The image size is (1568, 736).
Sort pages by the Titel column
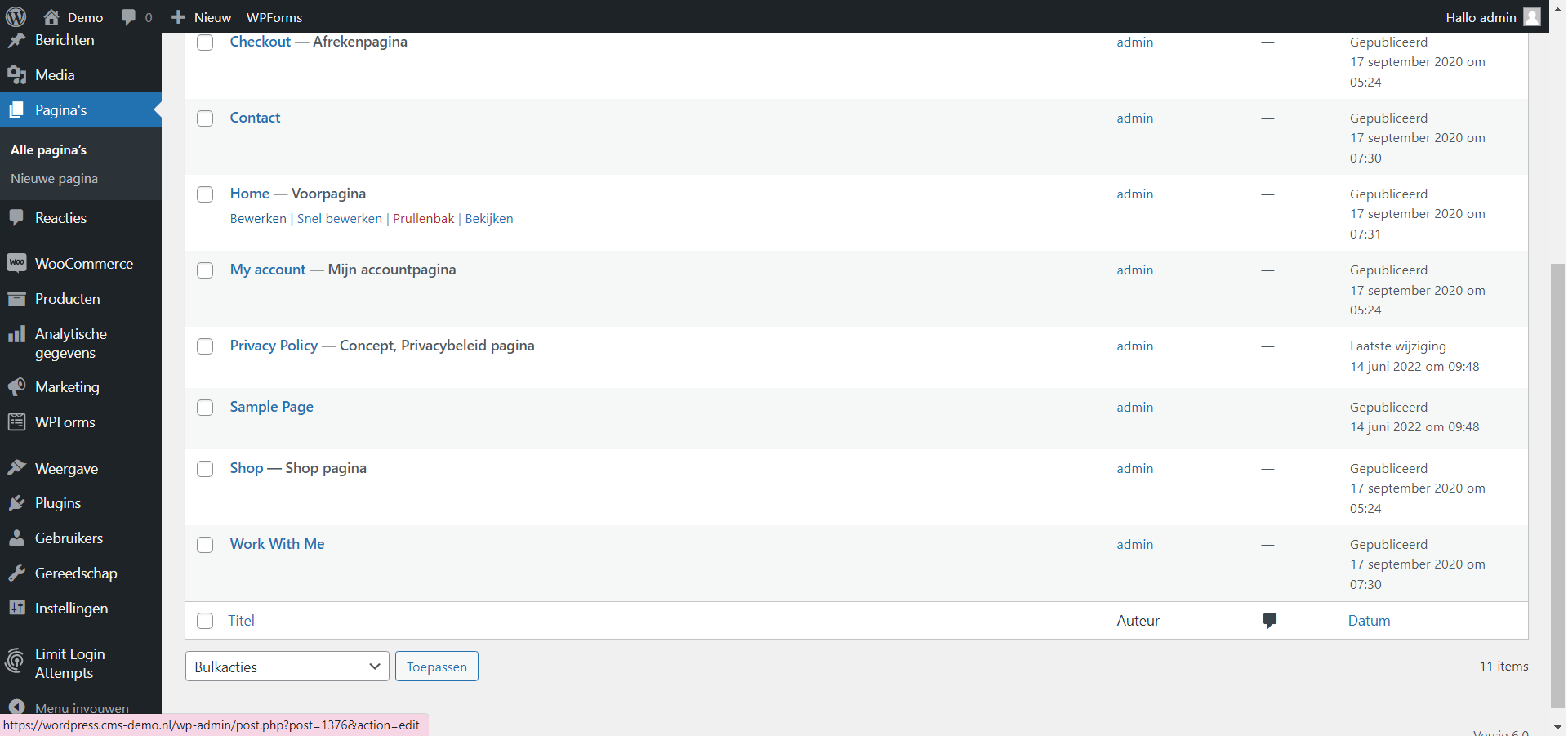[x=241, y=621]
